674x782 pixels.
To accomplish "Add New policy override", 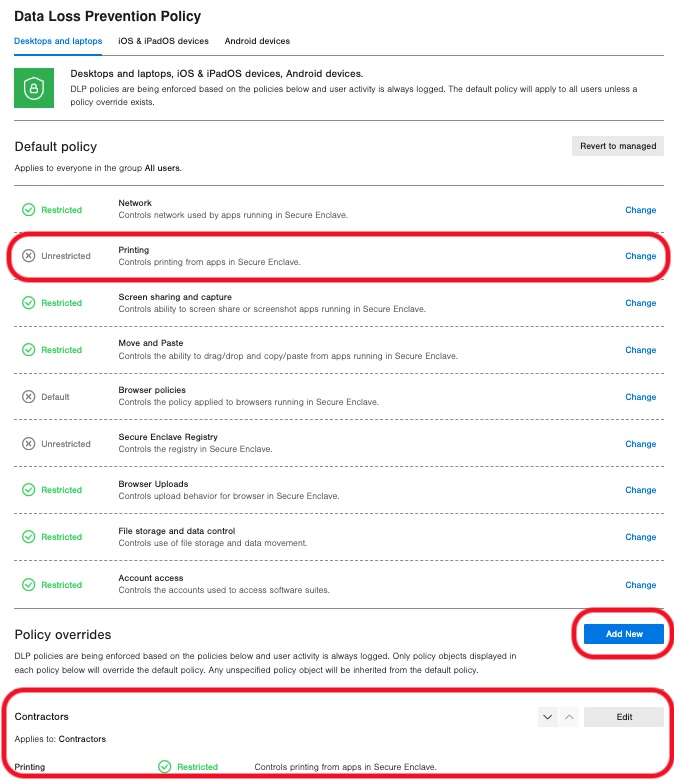I will 624,634.
